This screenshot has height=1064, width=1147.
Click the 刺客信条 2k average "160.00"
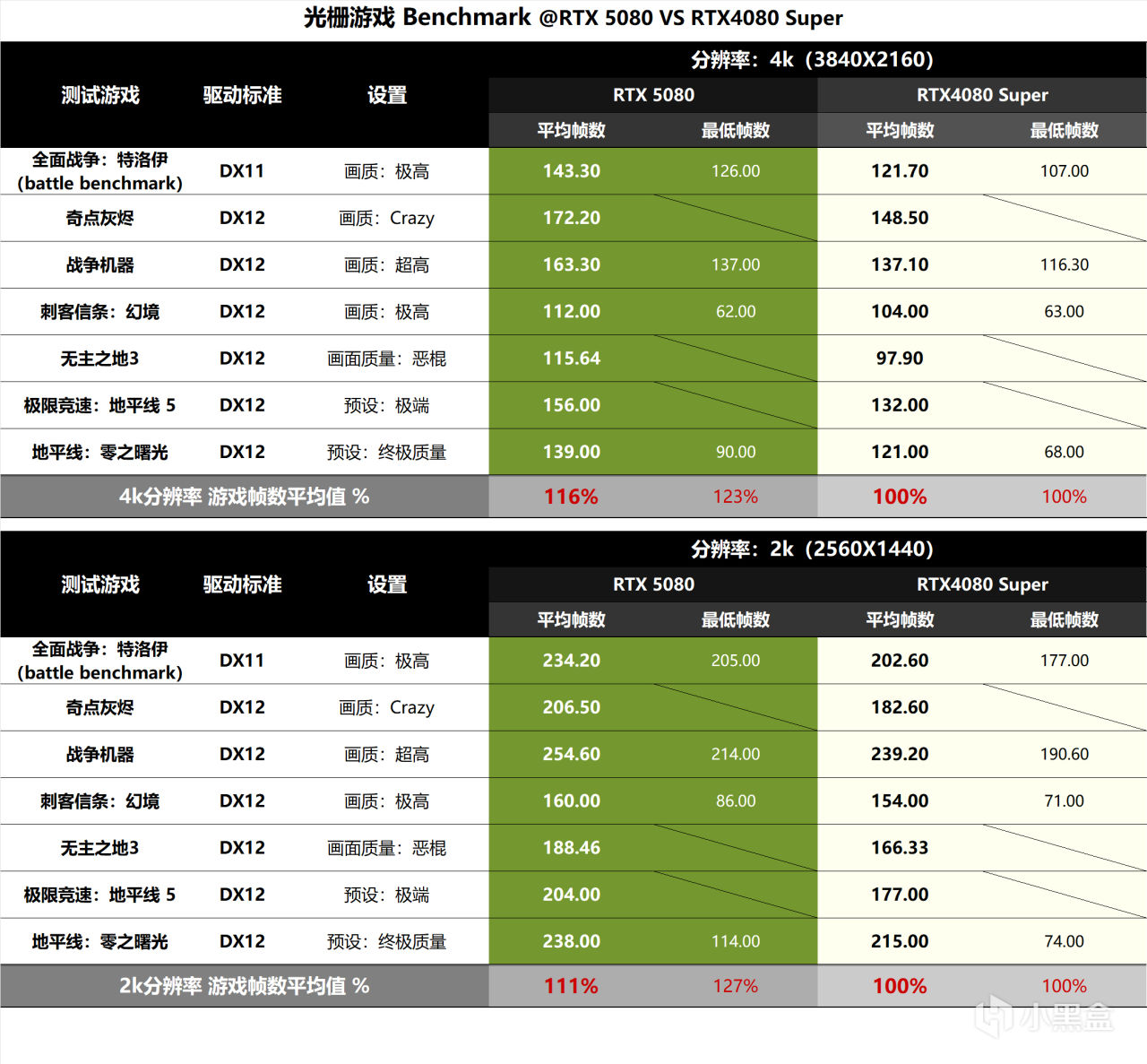(x=572, y=801)
